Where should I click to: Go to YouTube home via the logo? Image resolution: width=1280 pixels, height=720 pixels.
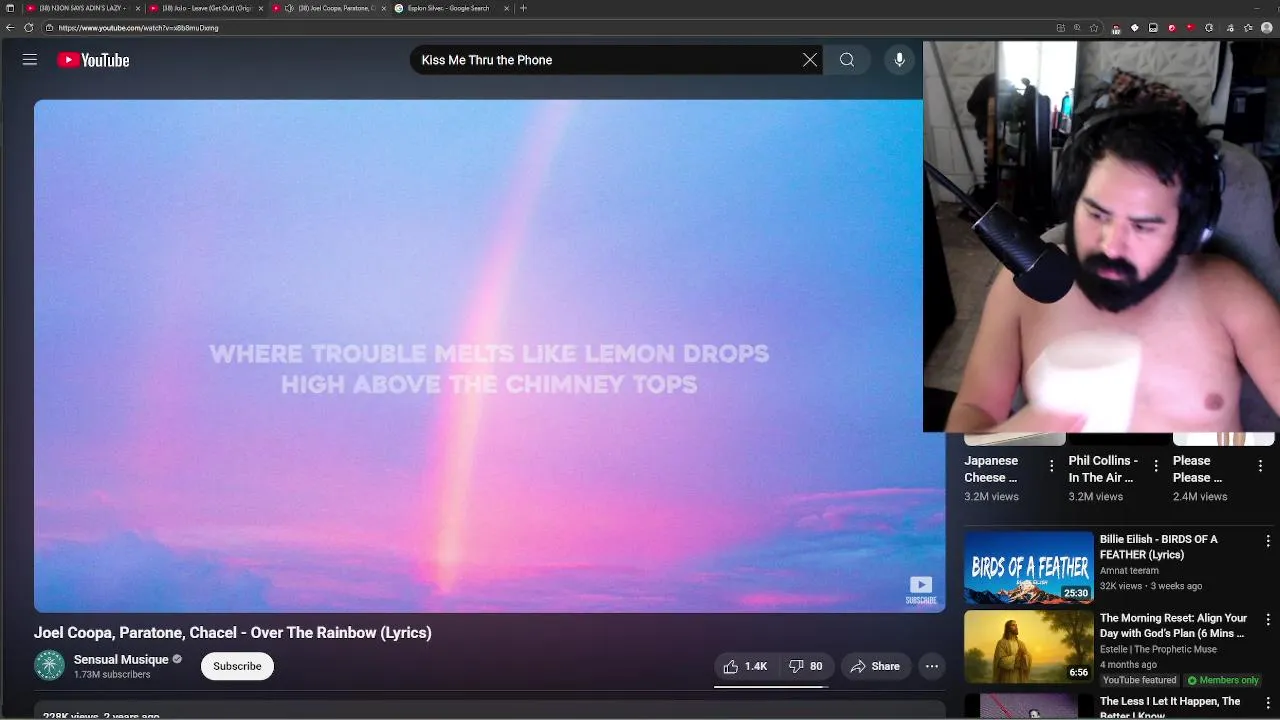[93, 60]
